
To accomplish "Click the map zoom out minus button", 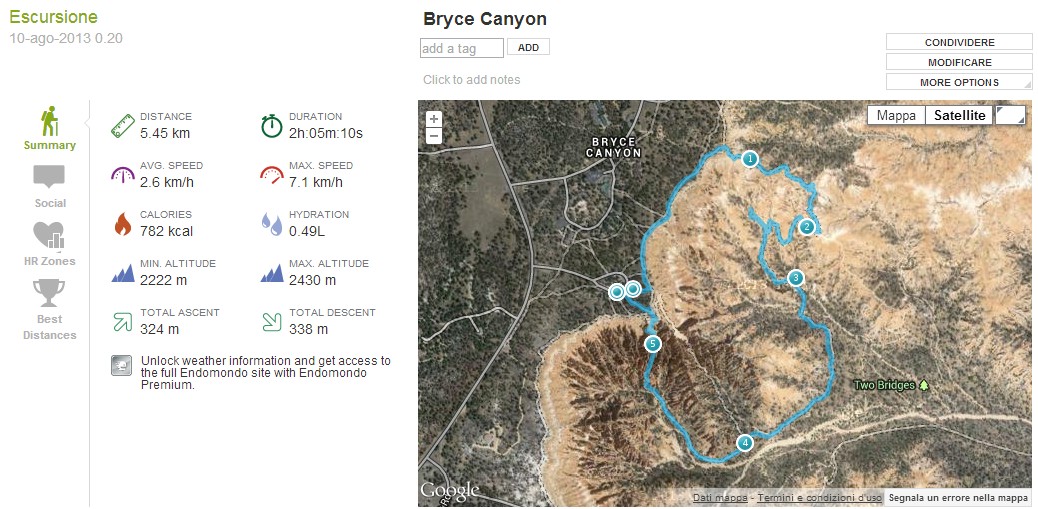I will click(434, 135).
